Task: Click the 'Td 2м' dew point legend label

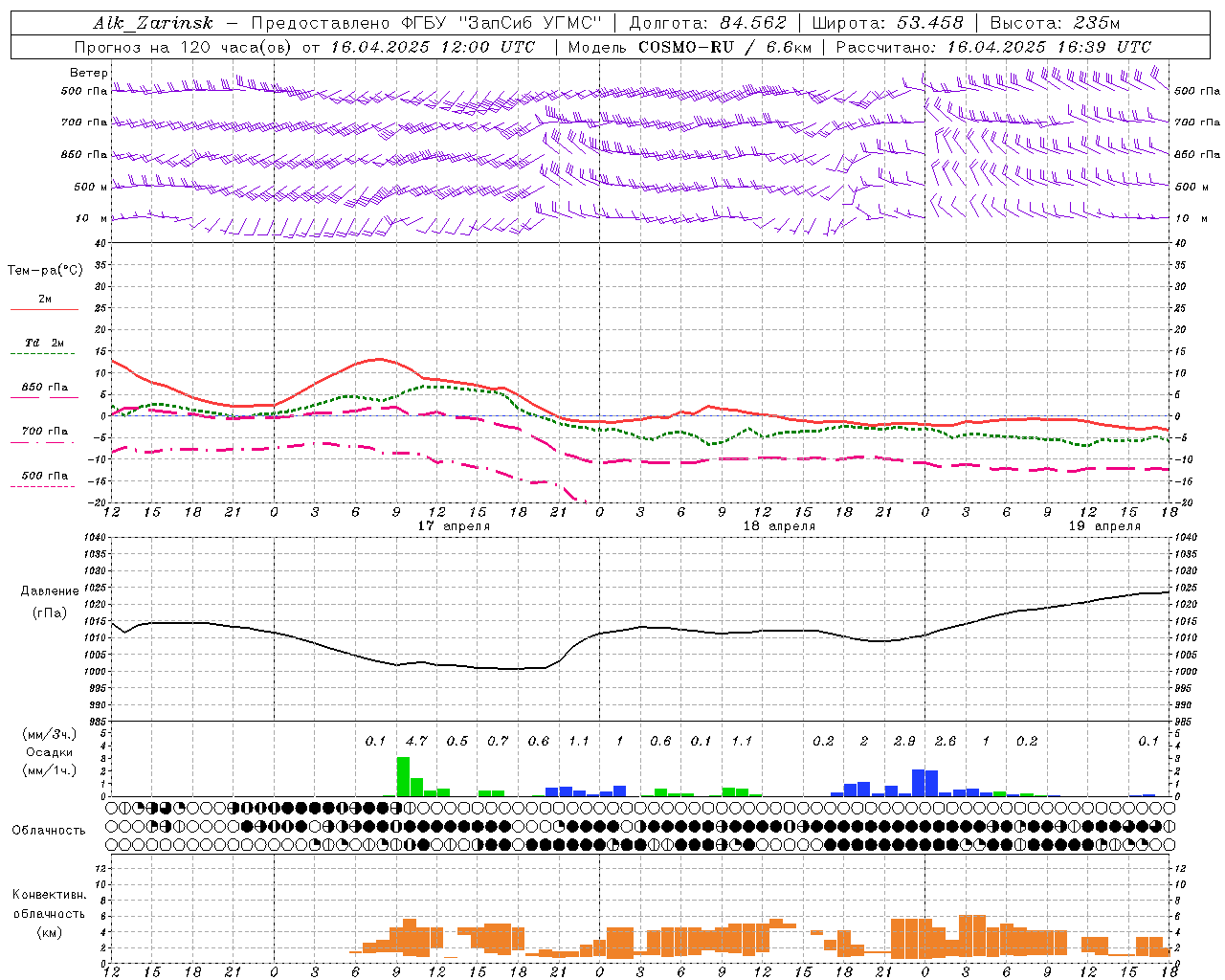Action: click(x=44, y=343)
